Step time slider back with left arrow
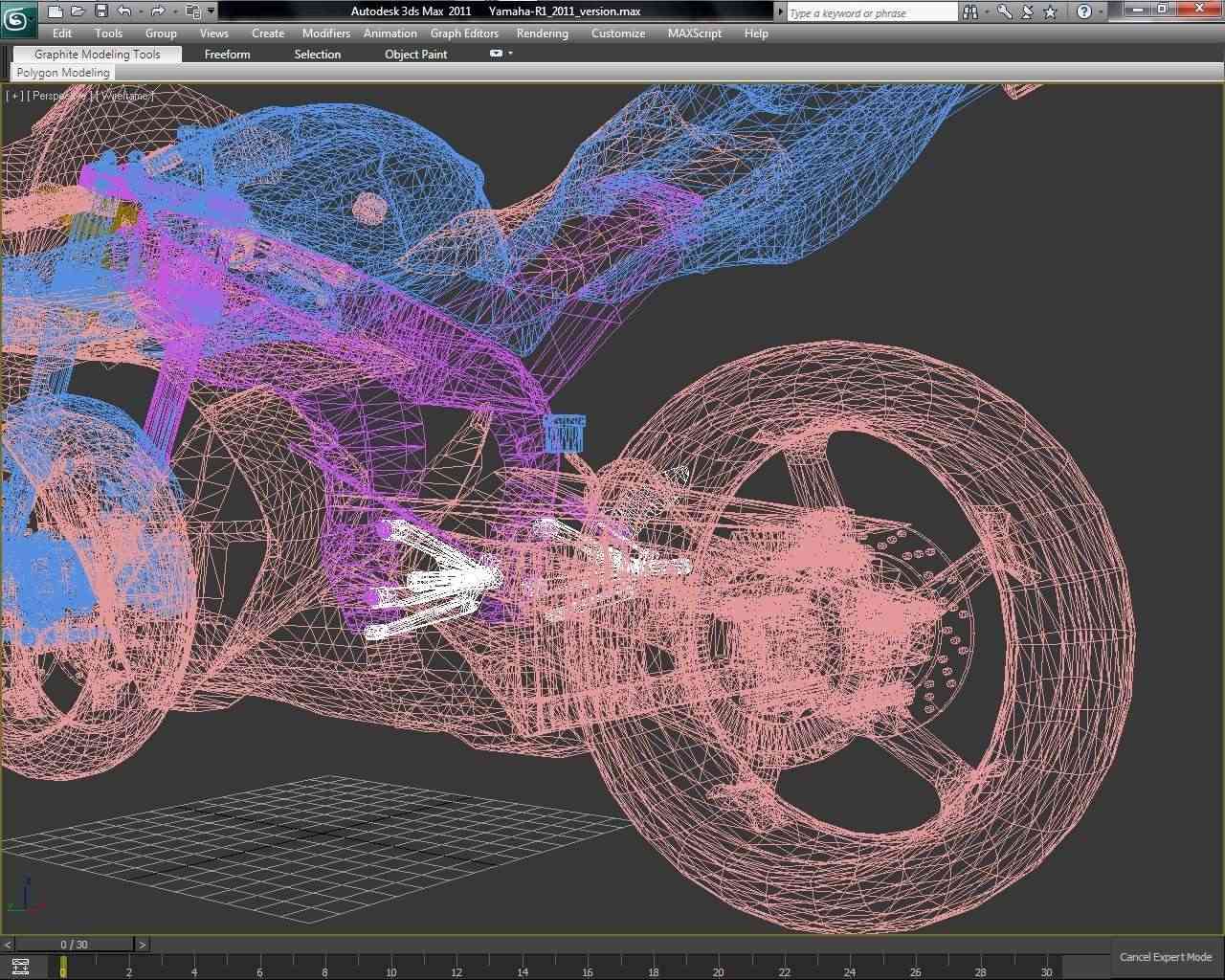This screenshot has width=1225, height=980. click(8, 945)
